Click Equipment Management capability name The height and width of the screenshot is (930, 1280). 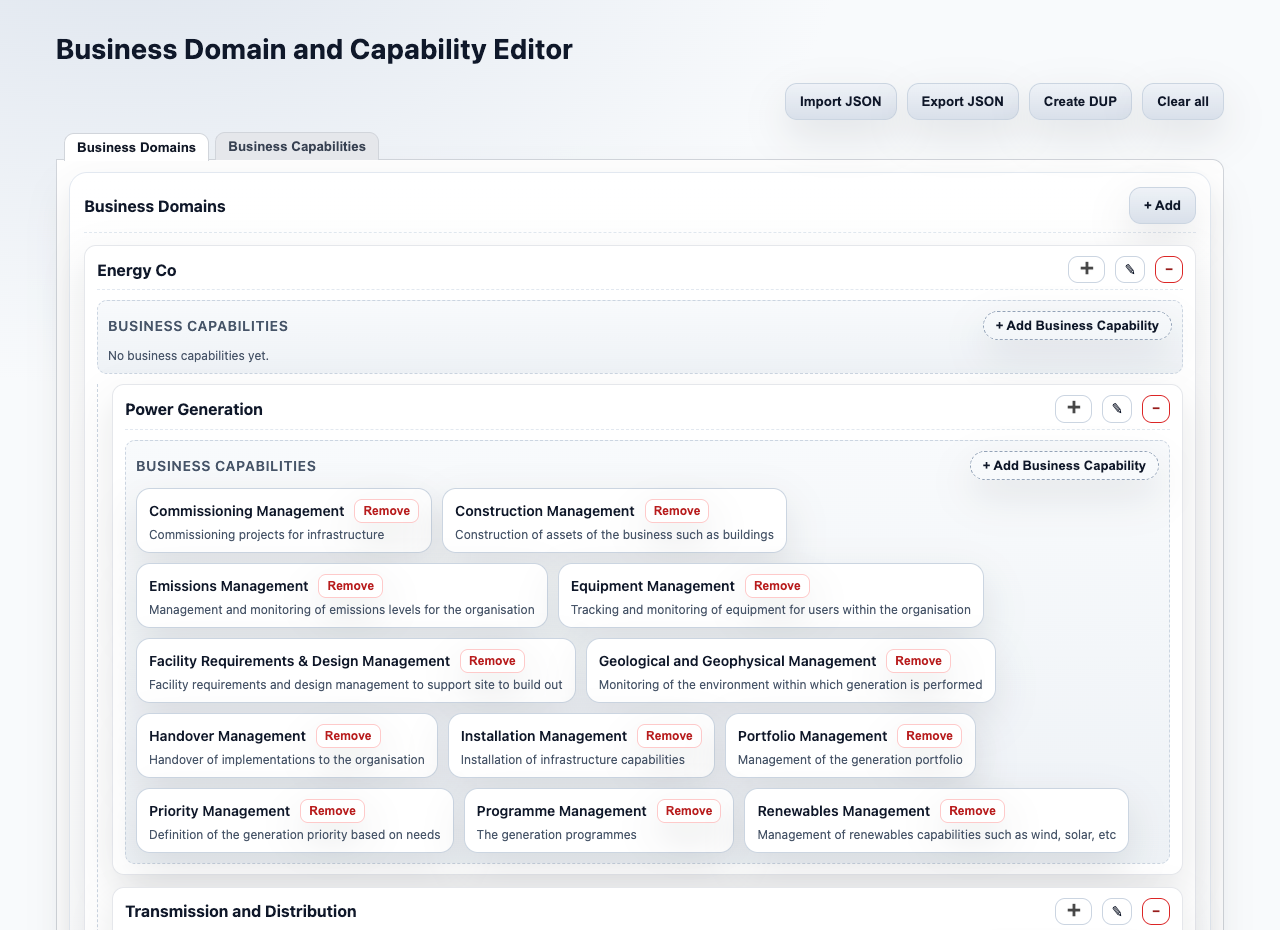[x=653, y=586]
